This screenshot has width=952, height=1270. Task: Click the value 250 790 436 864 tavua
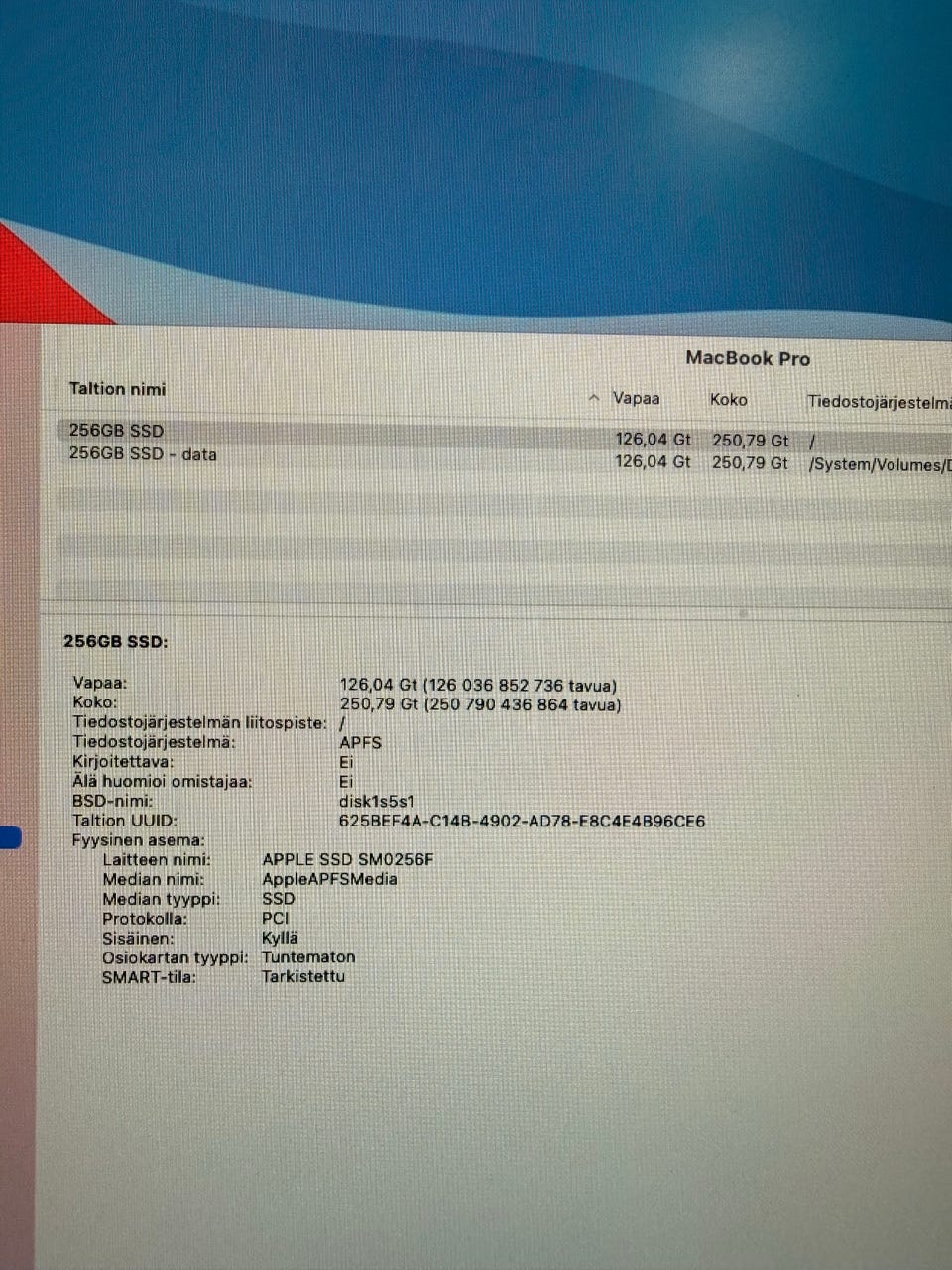pyautogui.click(x=523, y=705)
